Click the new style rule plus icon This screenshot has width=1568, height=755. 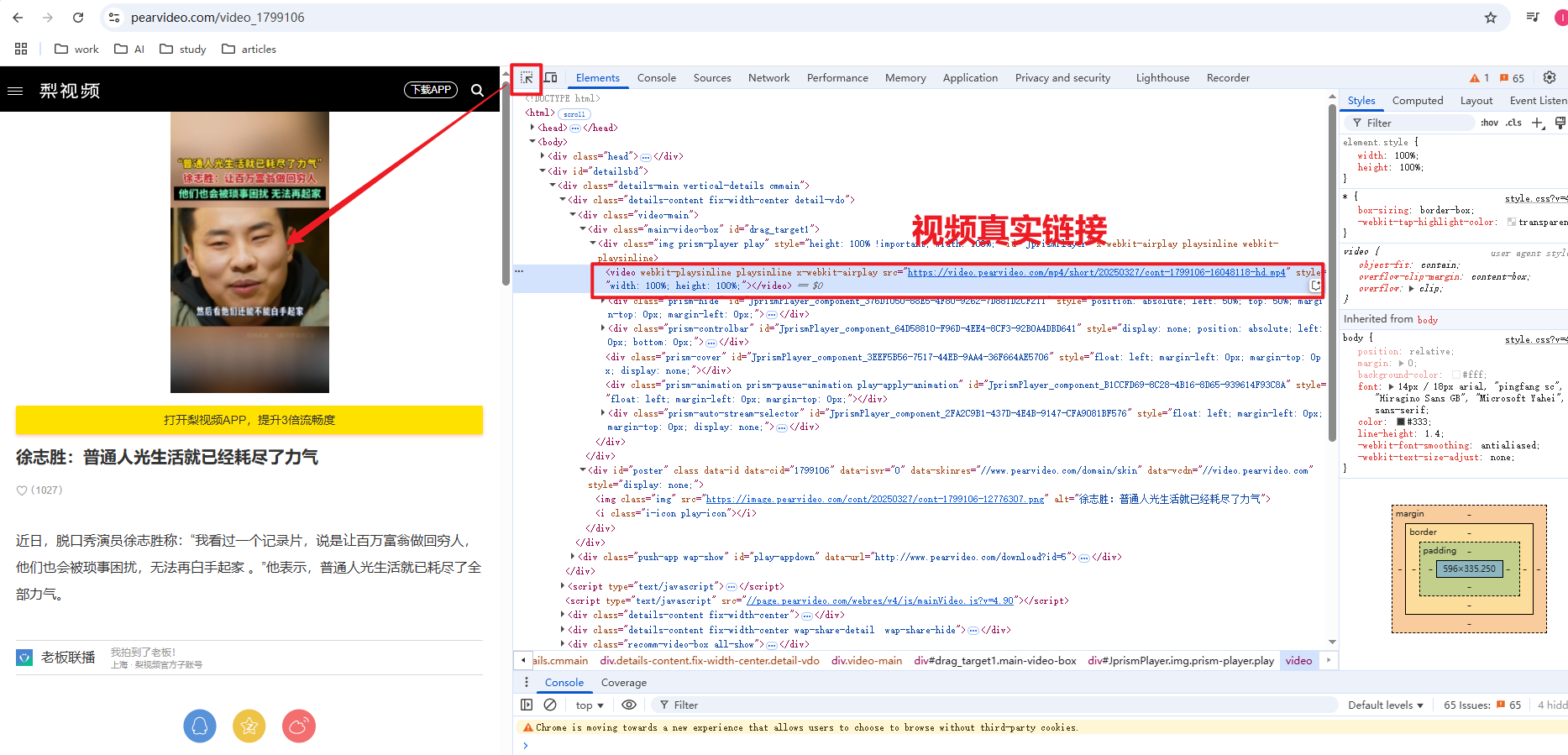1538,123
